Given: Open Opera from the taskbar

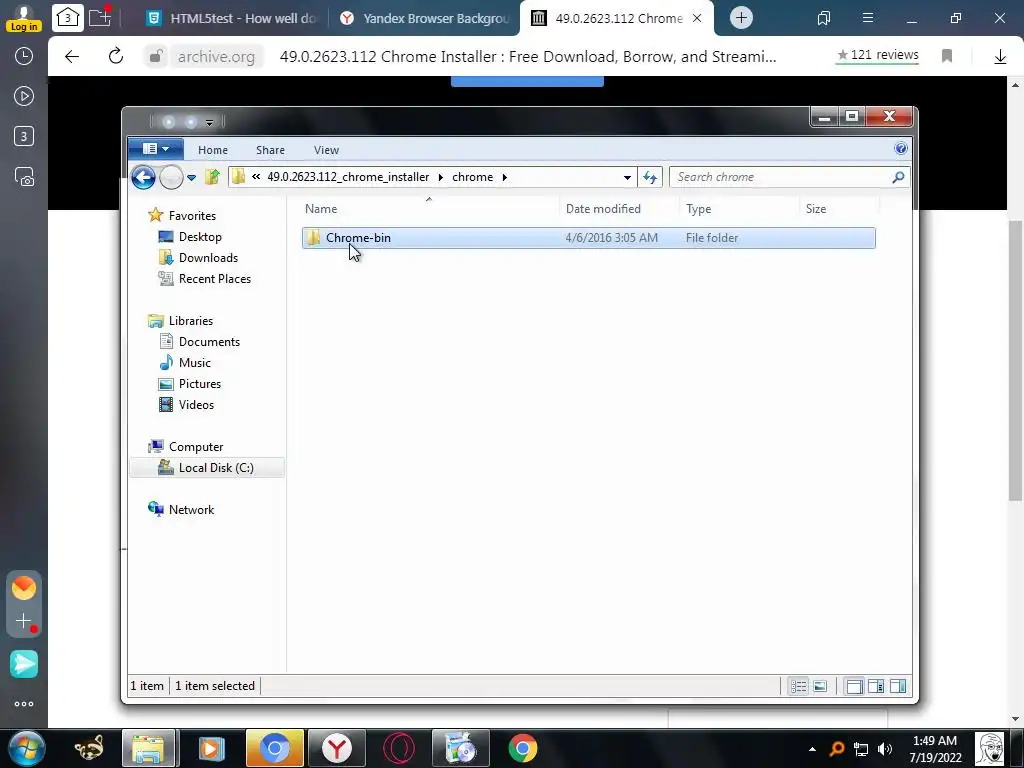Looking at the screenshot, I should point(398,748).
